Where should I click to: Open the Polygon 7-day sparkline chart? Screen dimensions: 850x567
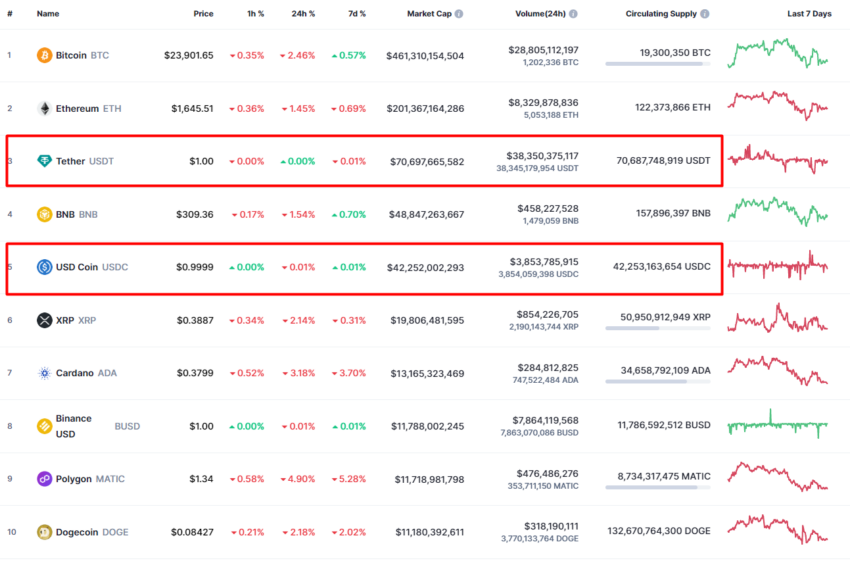pos(778,477)
